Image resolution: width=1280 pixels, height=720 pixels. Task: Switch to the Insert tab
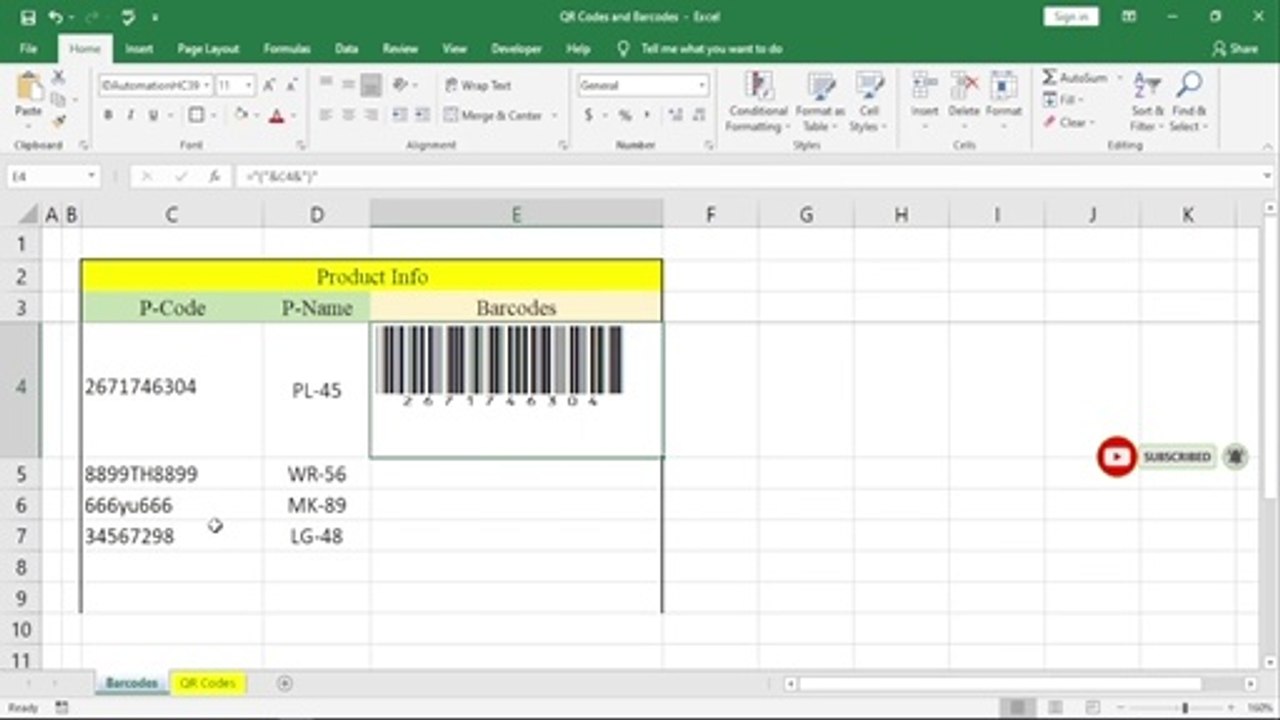point(139,49)
